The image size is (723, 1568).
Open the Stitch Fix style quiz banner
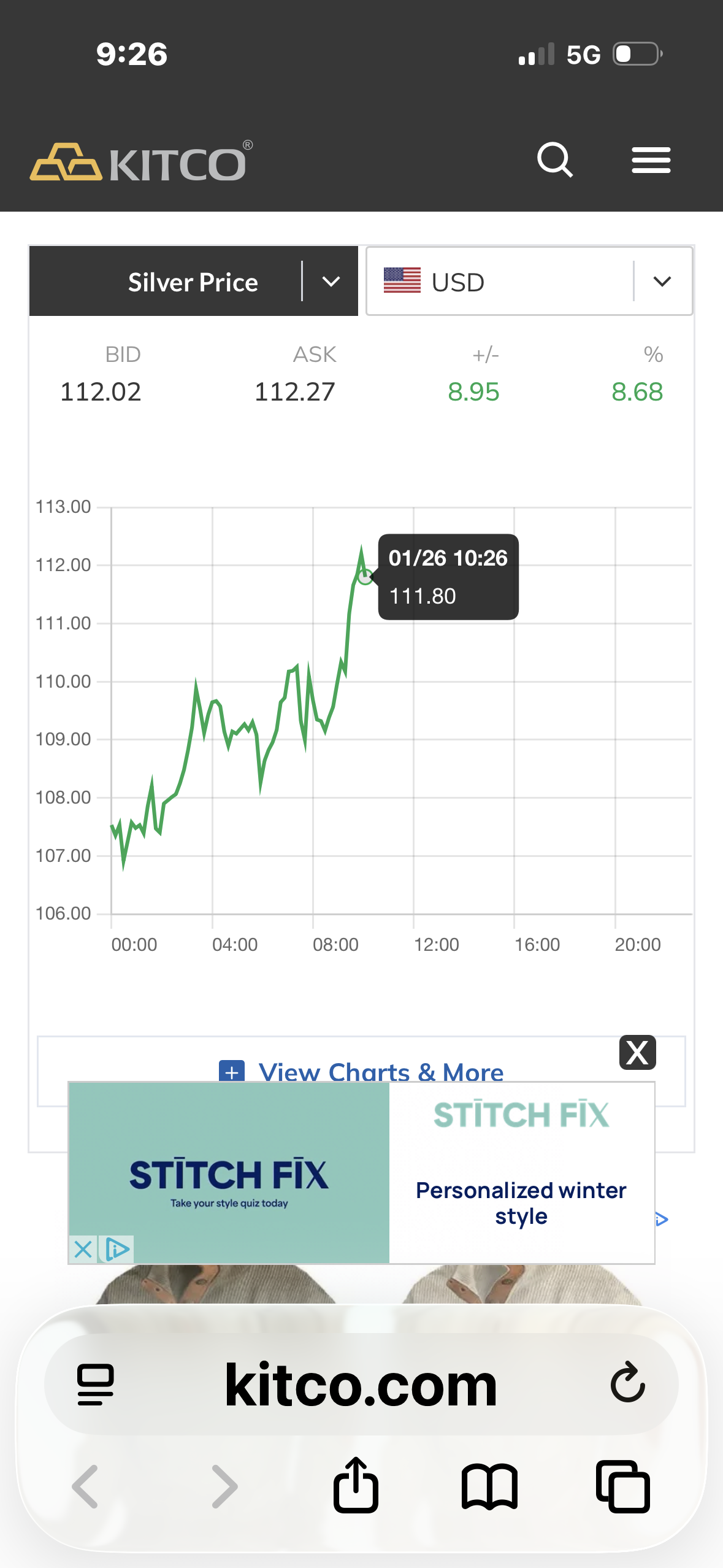229,1172
